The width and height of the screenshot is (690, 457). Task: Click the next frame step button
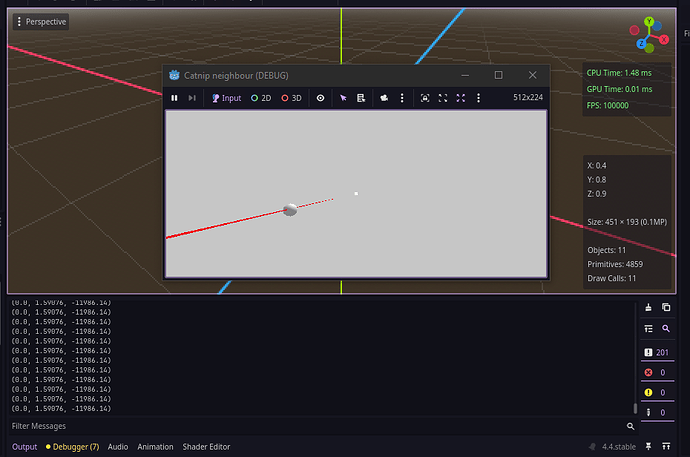(x=192, y=98)
